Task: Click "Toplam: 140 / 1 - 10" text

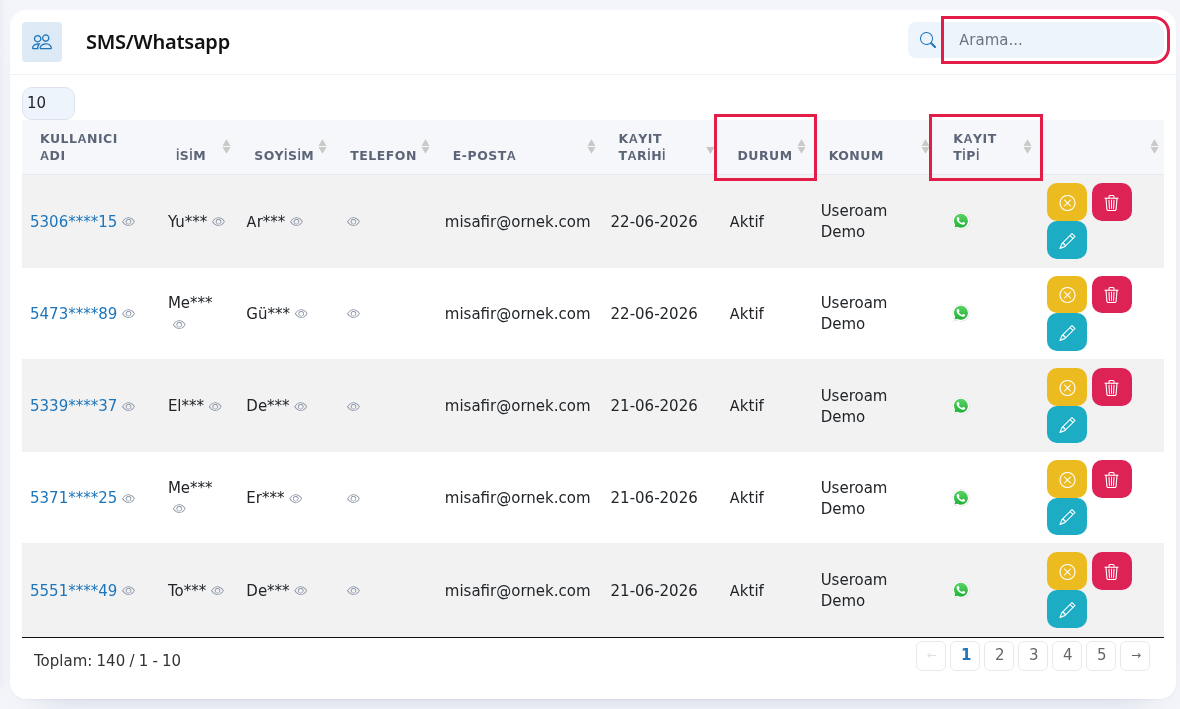Action: [x=107, y=660]
